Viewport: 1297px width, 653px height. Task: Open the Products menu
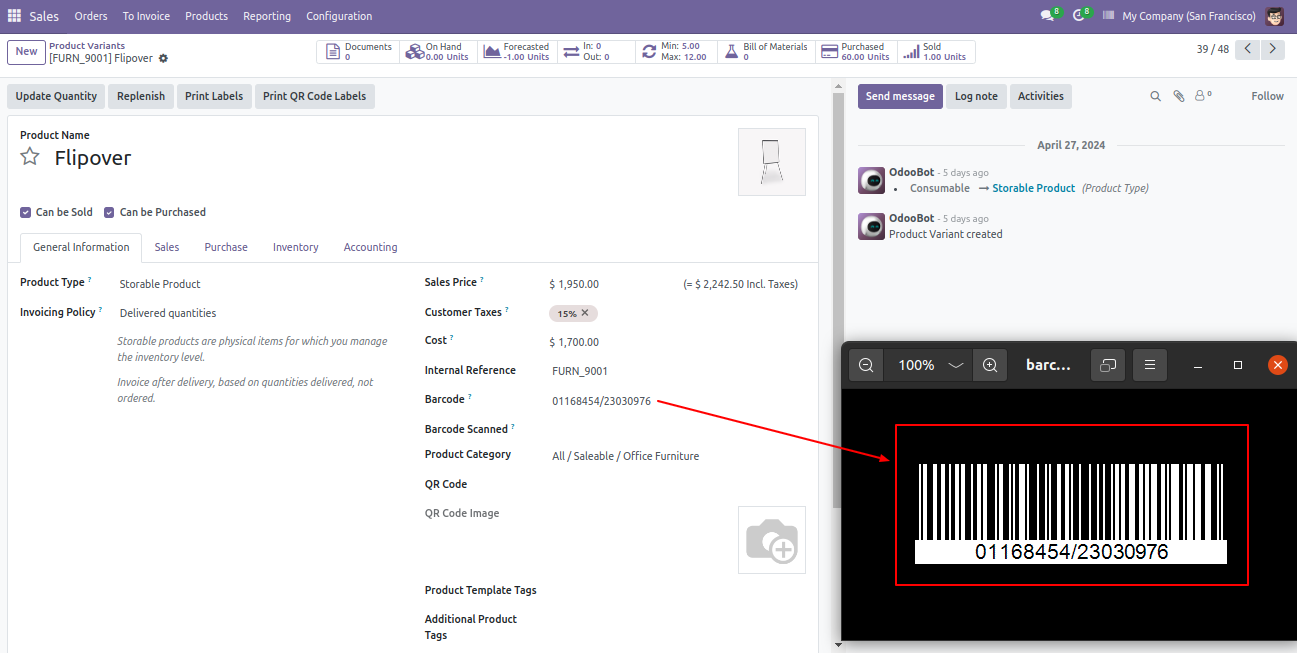coord(206,16)
